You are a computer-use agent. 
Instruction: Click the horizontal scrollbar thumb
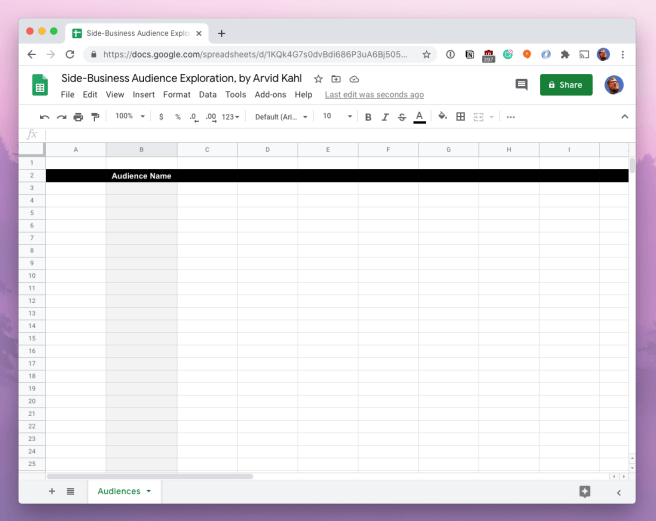150,477
